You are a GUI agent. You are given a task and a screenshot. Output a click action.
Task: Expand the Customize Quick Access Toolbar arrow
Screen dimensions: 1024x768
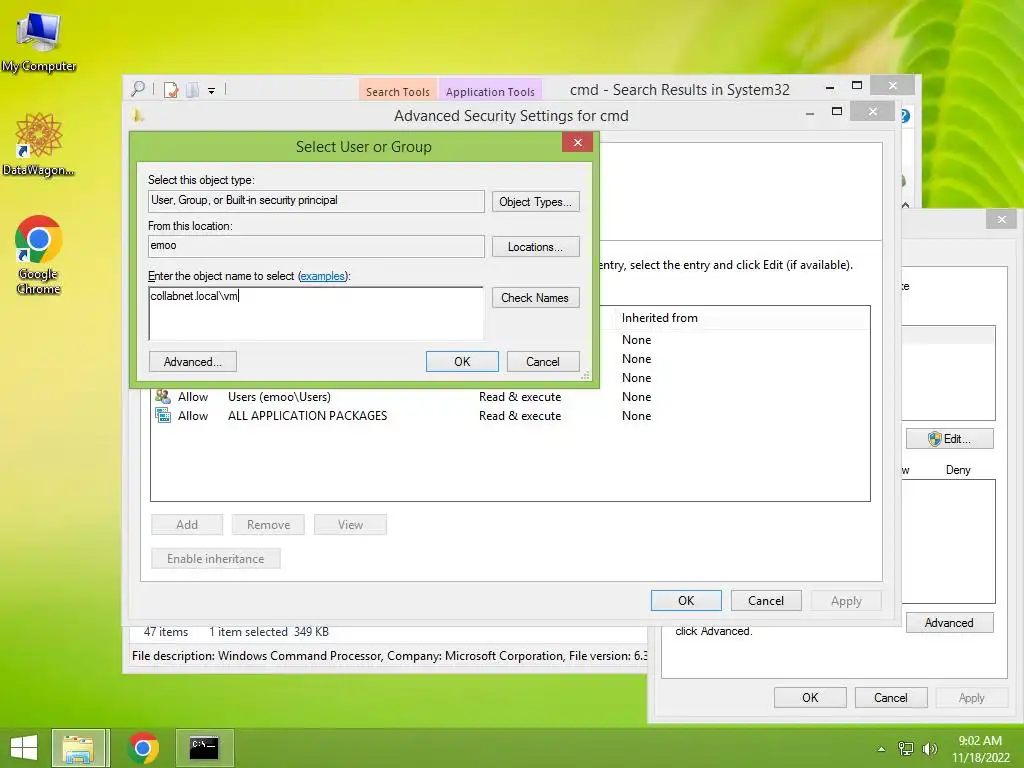click(x=212, y=91)
